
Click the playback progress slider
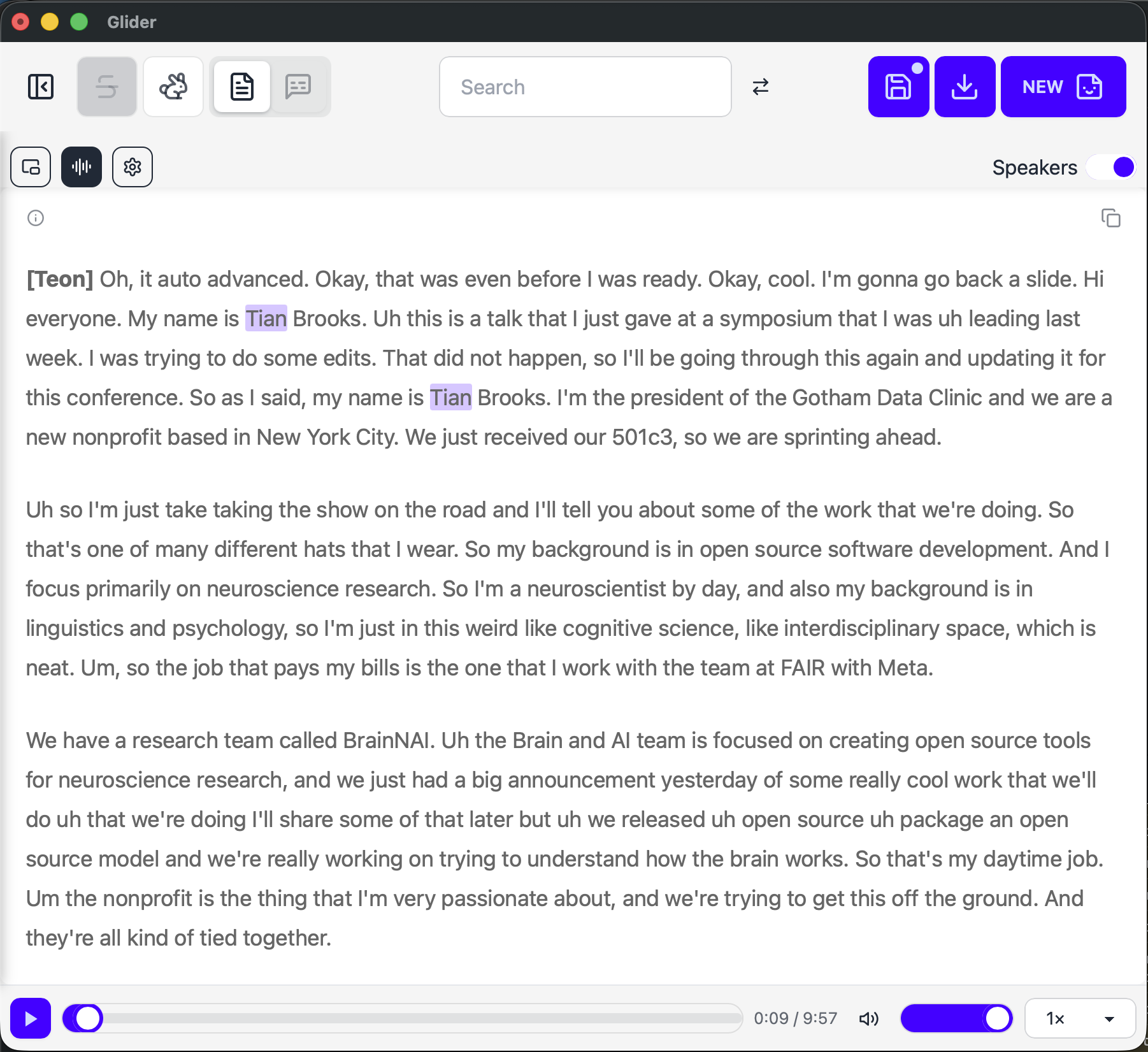pos(403,1018)
